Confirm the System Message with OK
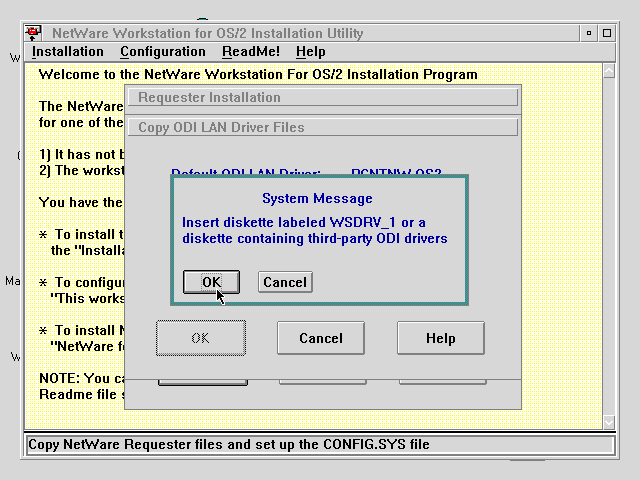 pos(211,282)
